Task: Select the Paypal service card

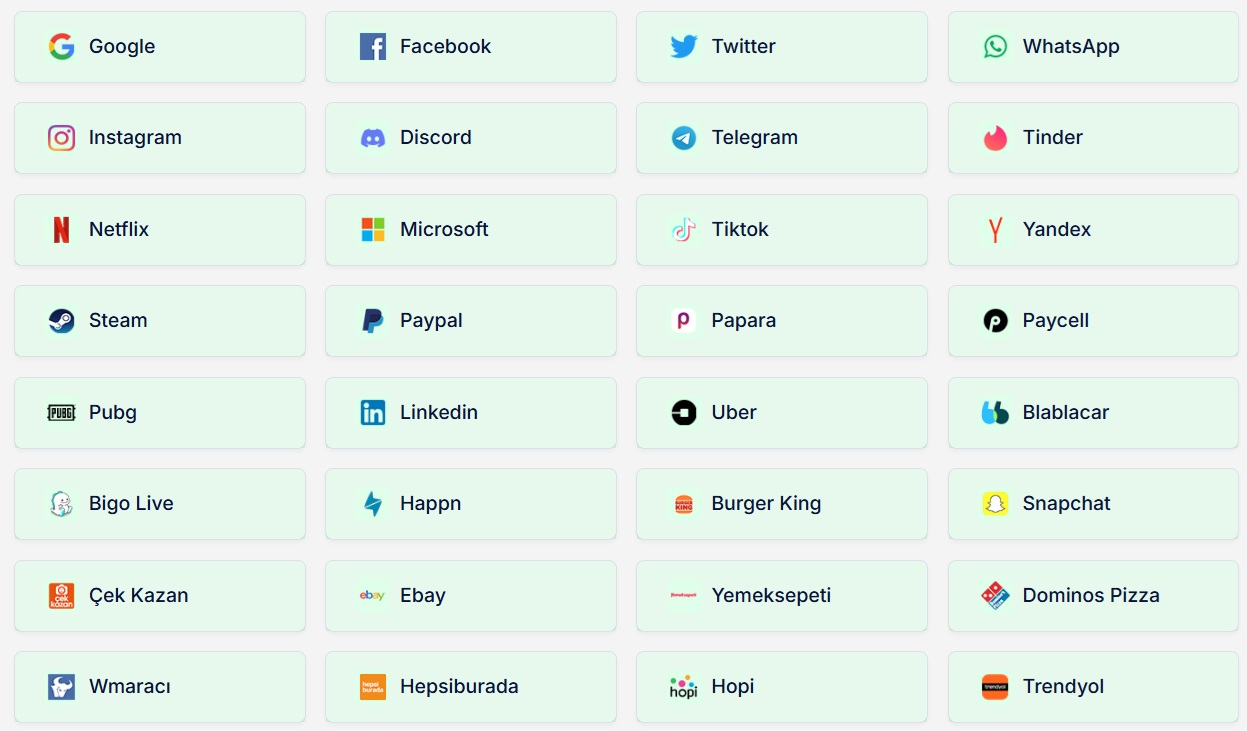Action: [470, 321]
